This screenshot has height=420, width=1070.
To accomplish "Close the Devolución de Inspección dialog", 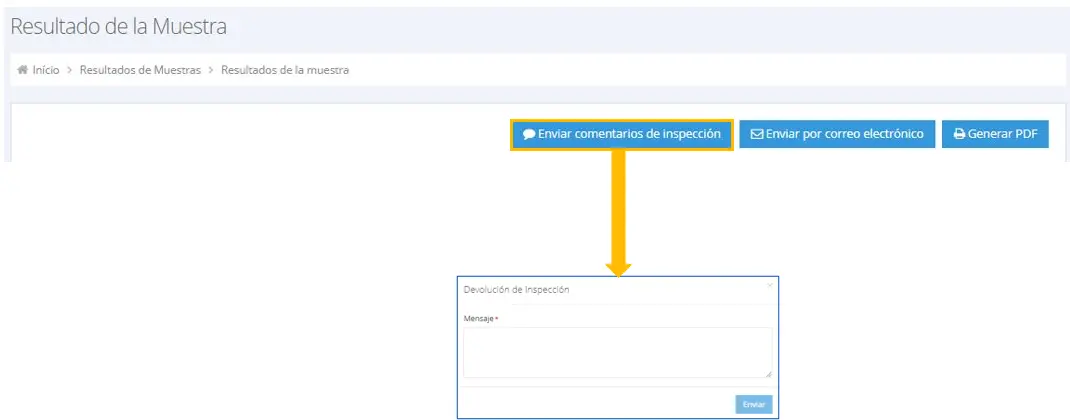I will [769, 285].
